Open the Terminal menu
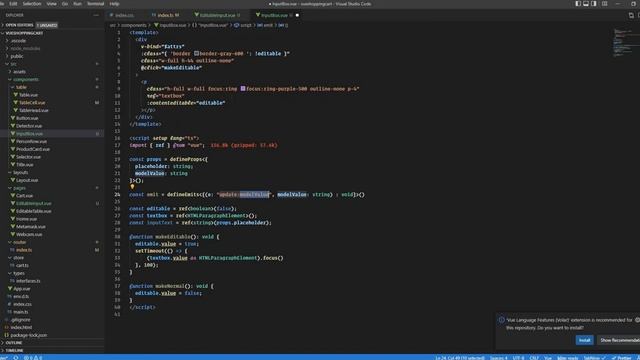Image resolution: width=640 pixels, height=360 pixels. tap(96, 4)
